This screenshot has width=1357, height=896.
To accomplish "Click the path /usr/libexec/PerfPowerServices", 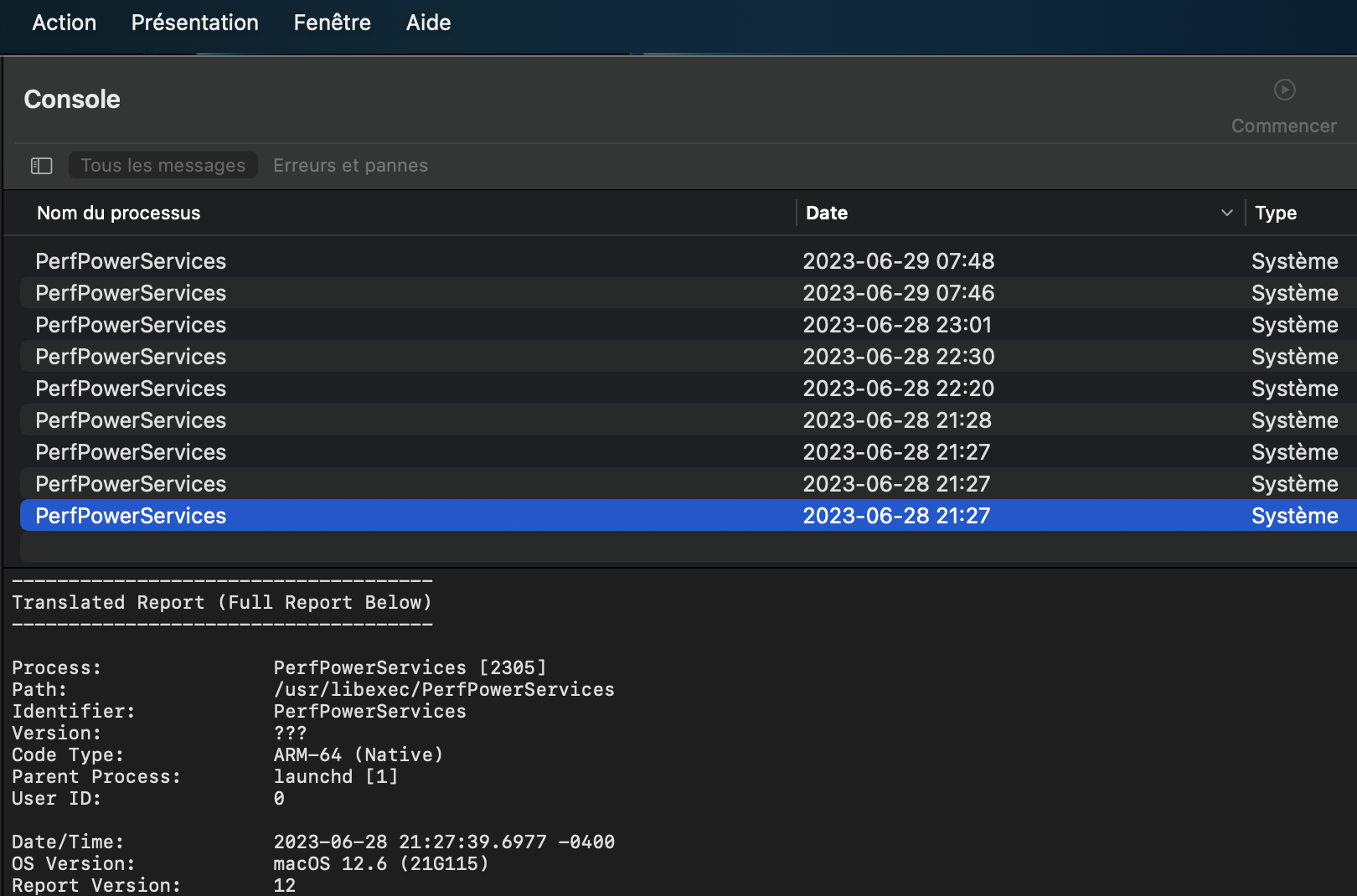I will pos(444,690).
